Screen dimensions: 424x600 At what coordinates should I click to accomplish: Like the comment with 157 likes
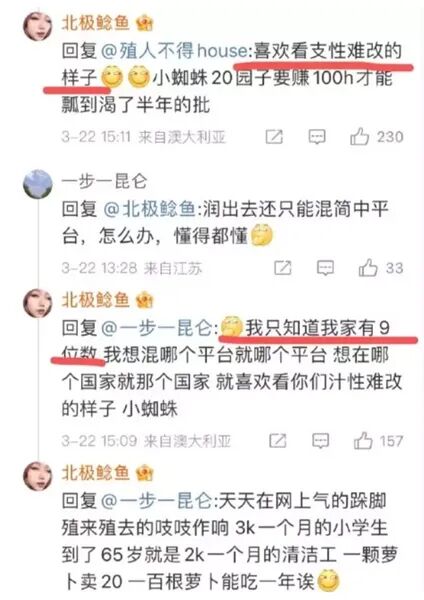click(x=363, y=441)
